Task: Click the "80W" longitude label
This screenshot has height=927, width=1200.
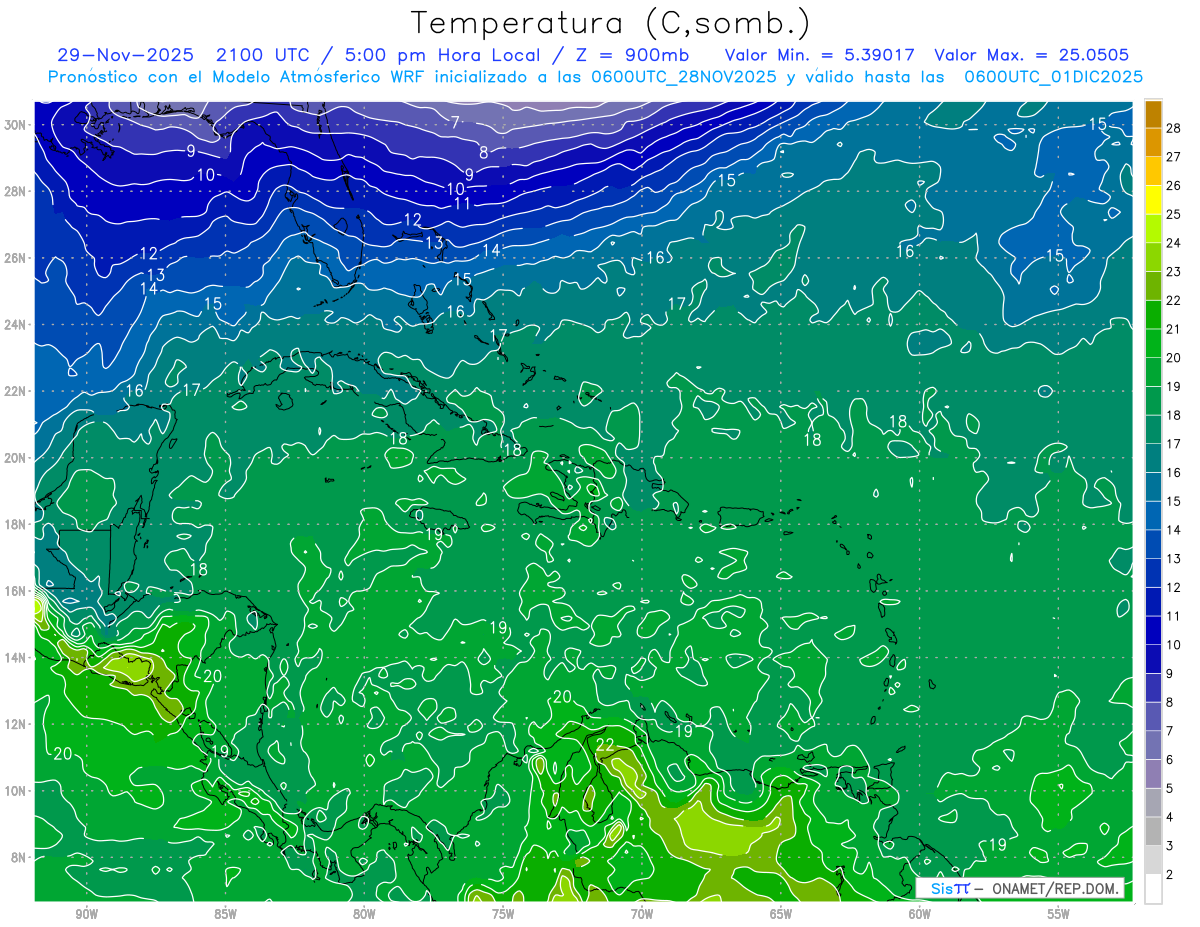Action: [364, 914]
